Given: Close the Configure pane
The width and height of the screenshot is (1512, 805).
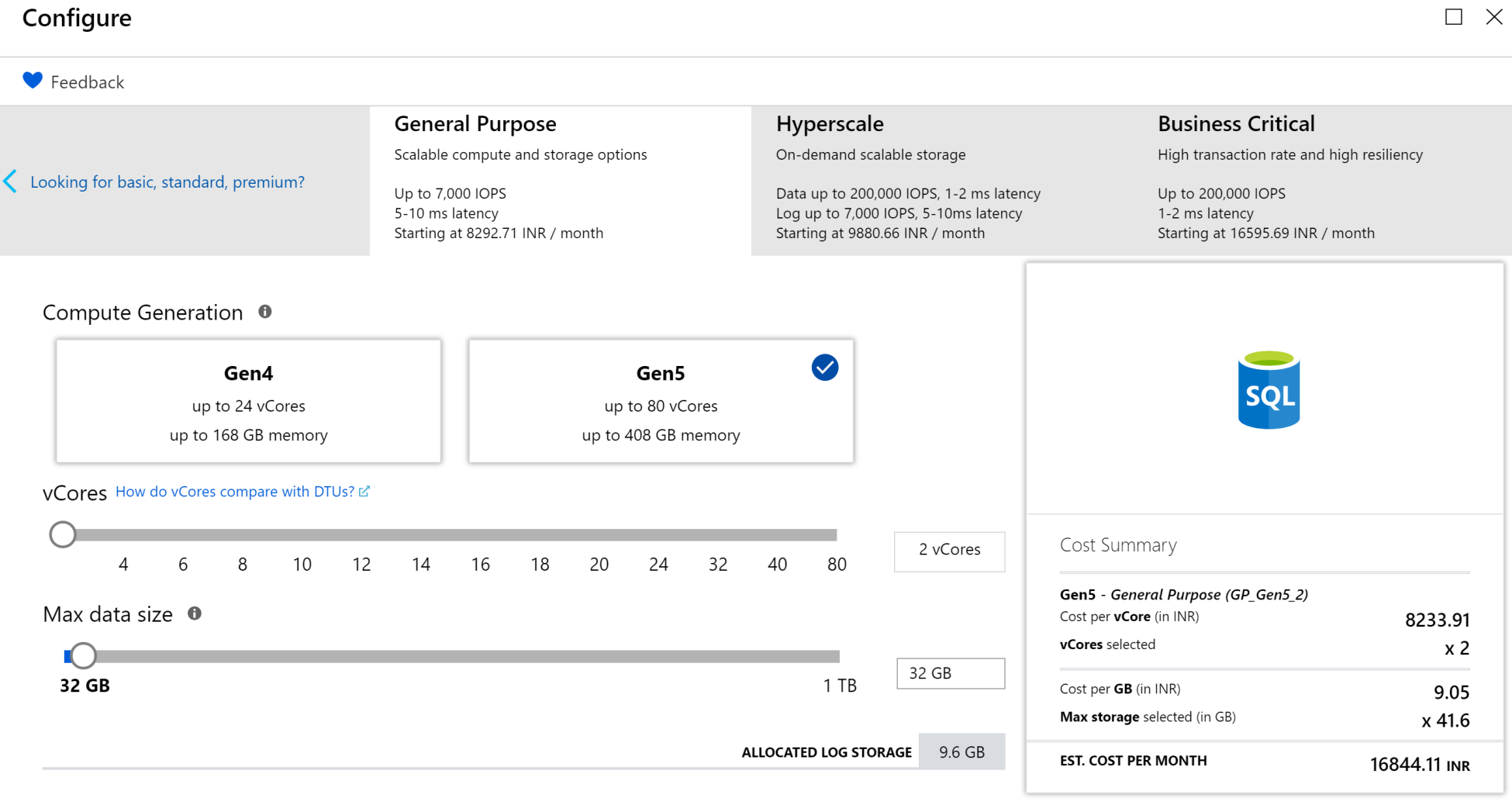Looking at the screenshot, I should (x=1494, y=17).
